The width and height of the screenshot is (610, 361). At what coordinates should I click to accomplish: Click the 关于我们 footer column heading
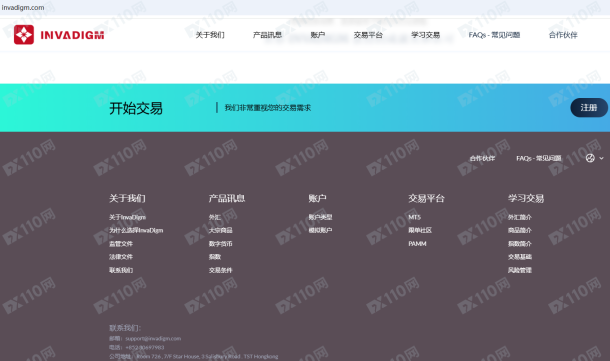pyautogui.click(x=127, y=198)
